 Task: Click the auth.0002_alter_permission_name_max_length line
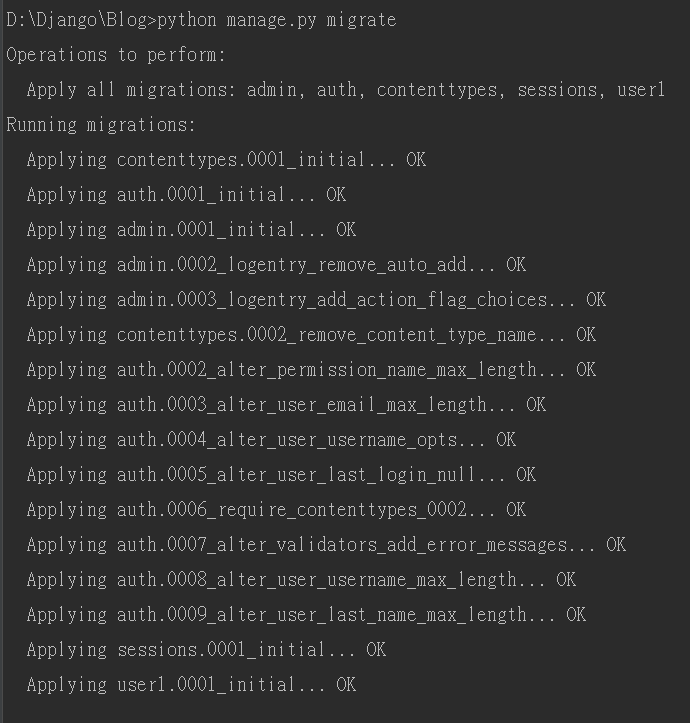[311, 370]
